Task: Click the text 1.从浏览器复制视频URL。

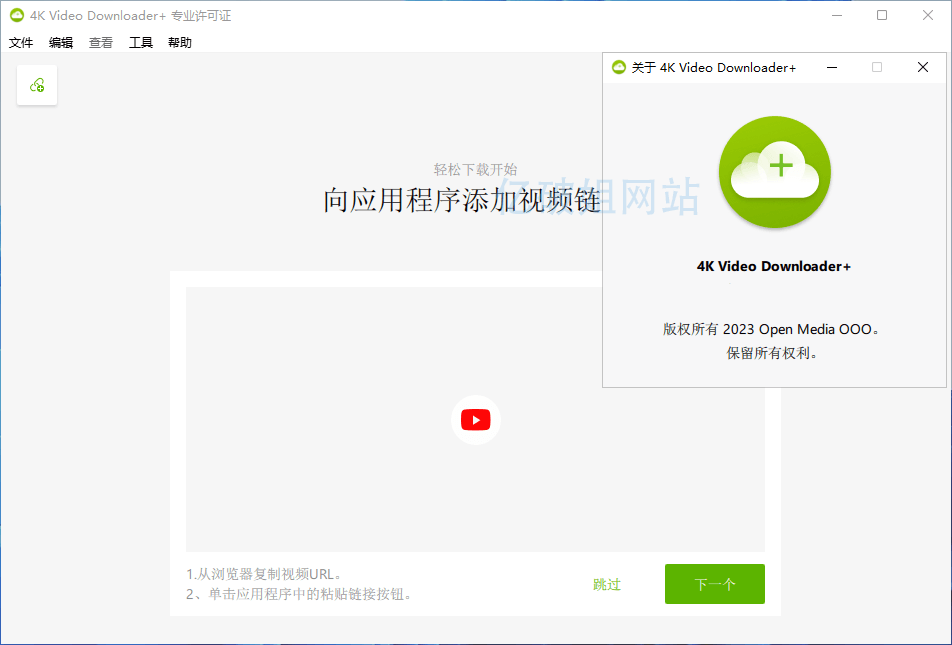Action: (x=265, y=574)
